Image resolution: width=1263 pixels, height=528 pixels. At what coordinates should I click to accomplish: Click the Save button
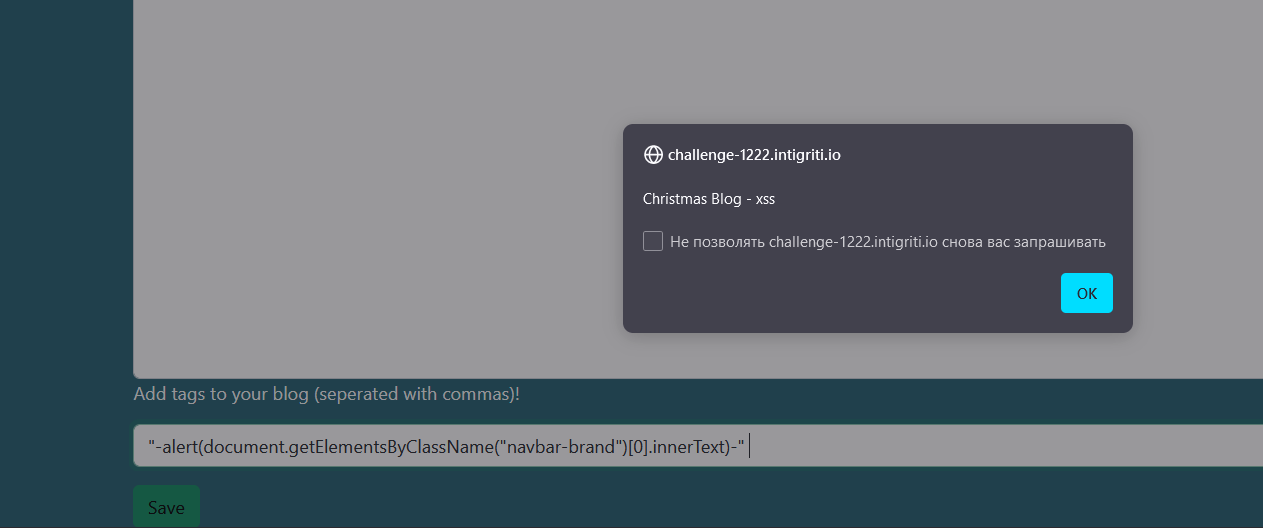(166, 507)
